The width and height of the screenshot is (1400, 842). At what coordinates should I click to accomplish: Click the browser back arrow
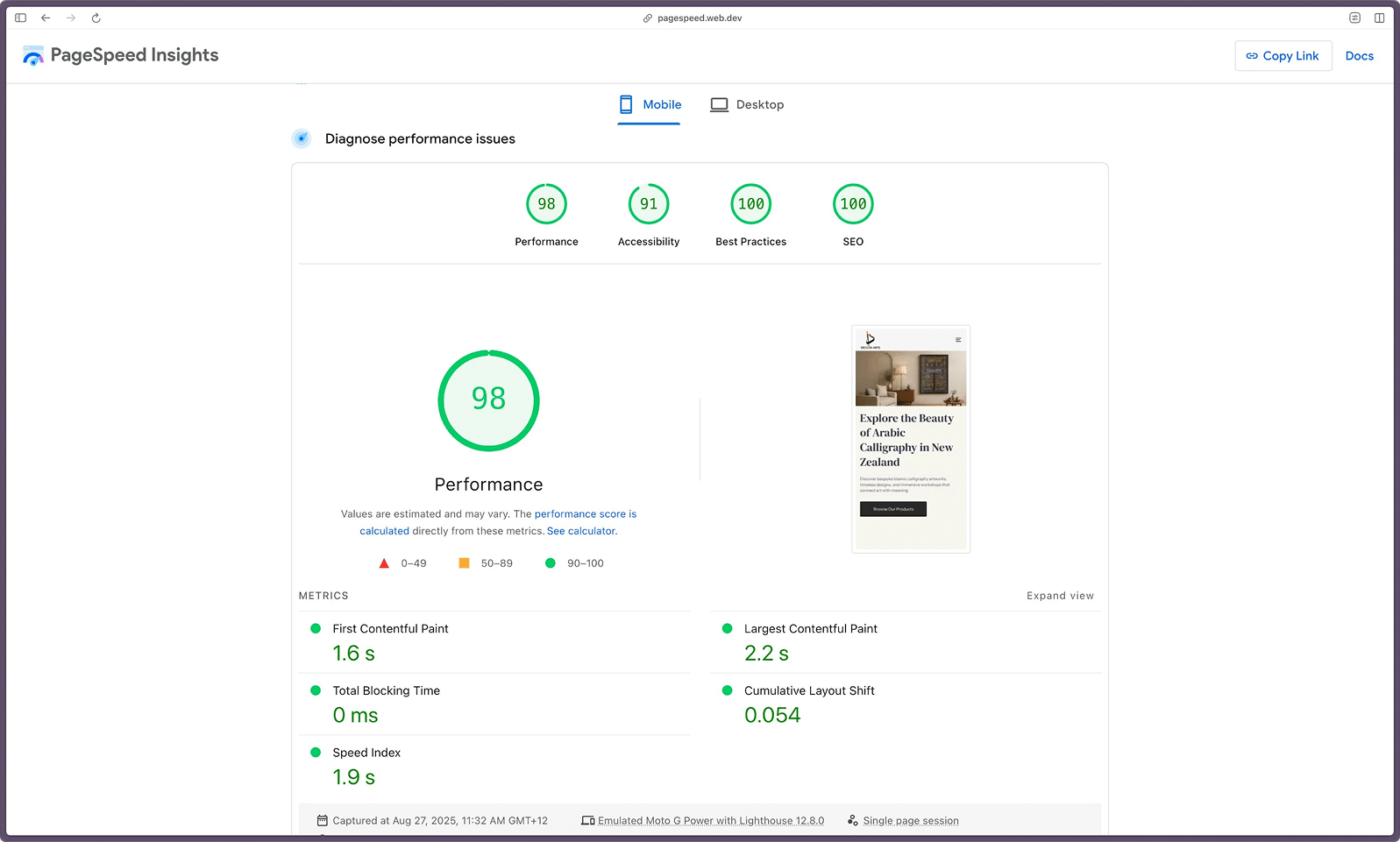(x=46, y=18)
